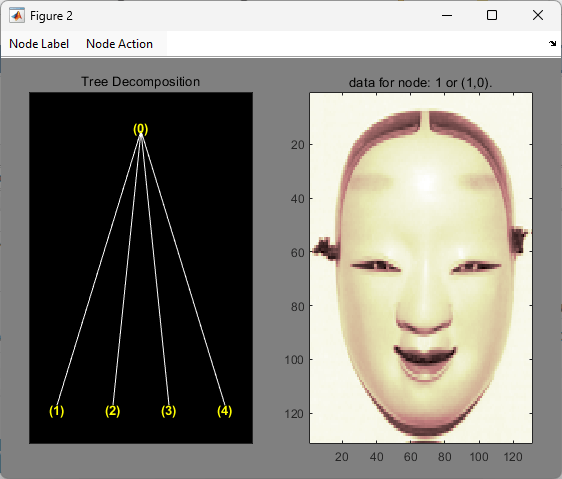
Task: Minimize the Figure 2 window
Action: [447, 15]
